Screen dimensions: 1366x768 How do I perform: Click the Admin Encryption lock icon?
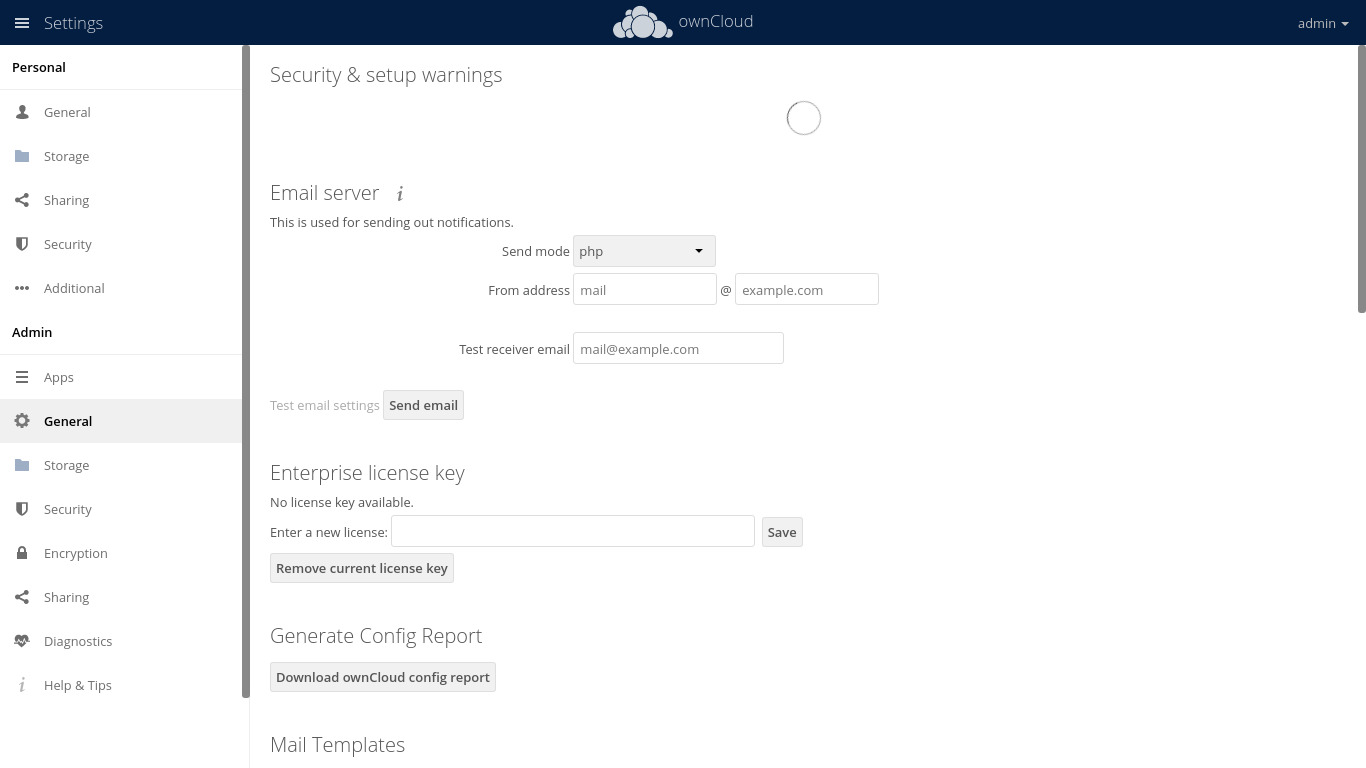(x=22, y=553)
